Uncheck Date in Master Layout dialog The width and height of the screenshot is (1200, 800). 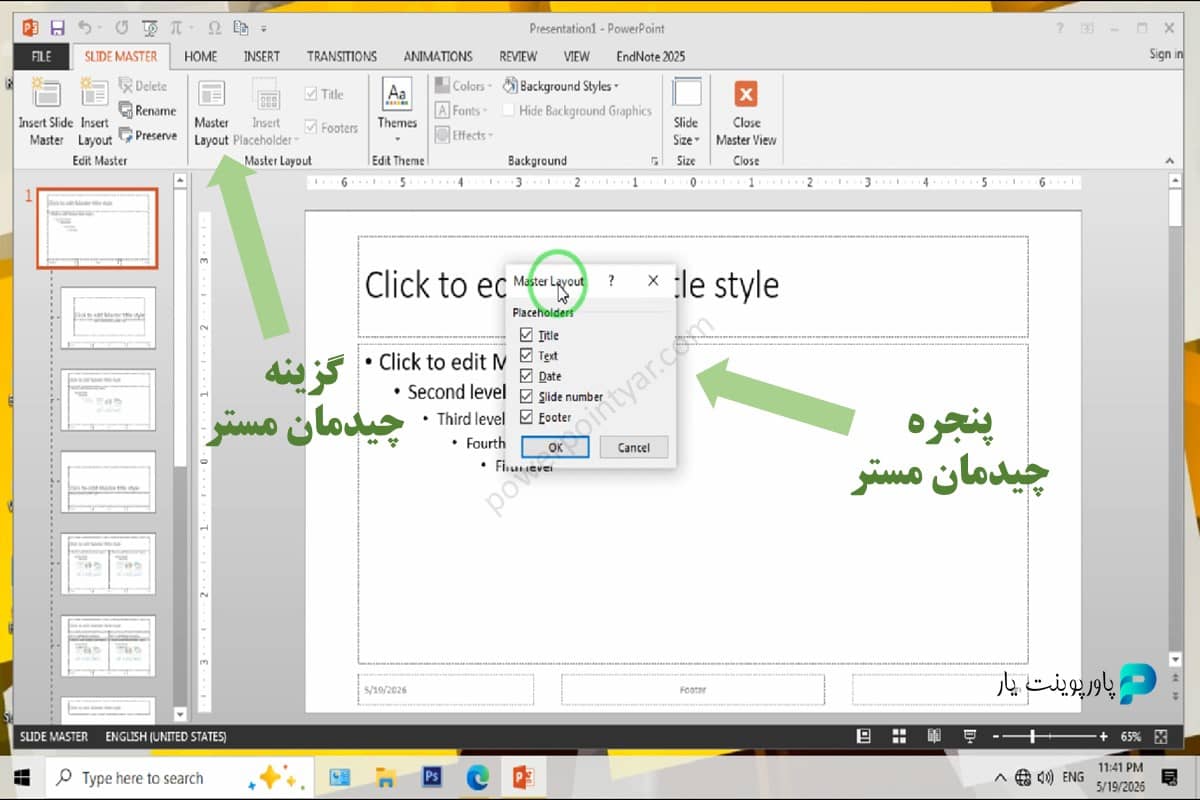pos(526,376)
